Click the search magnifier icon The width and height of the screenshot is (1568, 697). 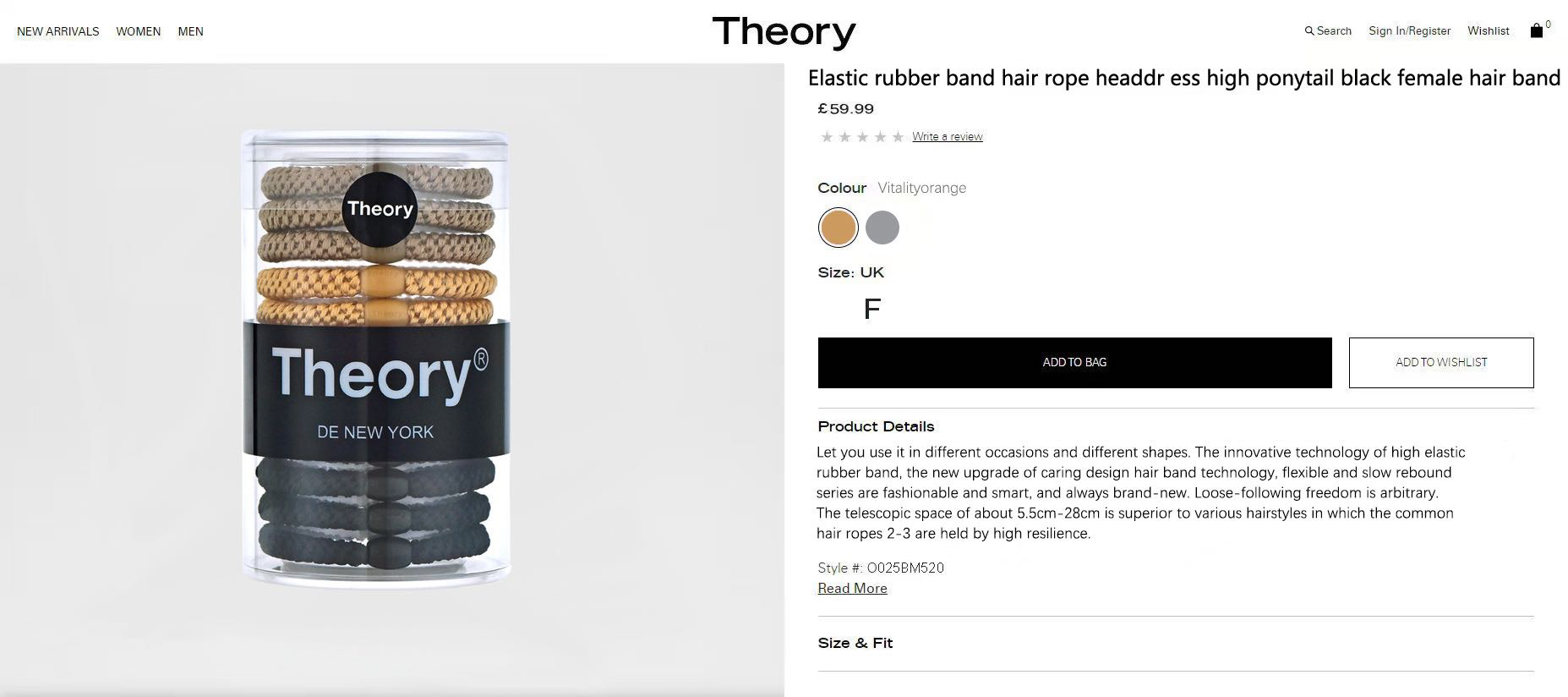click(1309, 31)
